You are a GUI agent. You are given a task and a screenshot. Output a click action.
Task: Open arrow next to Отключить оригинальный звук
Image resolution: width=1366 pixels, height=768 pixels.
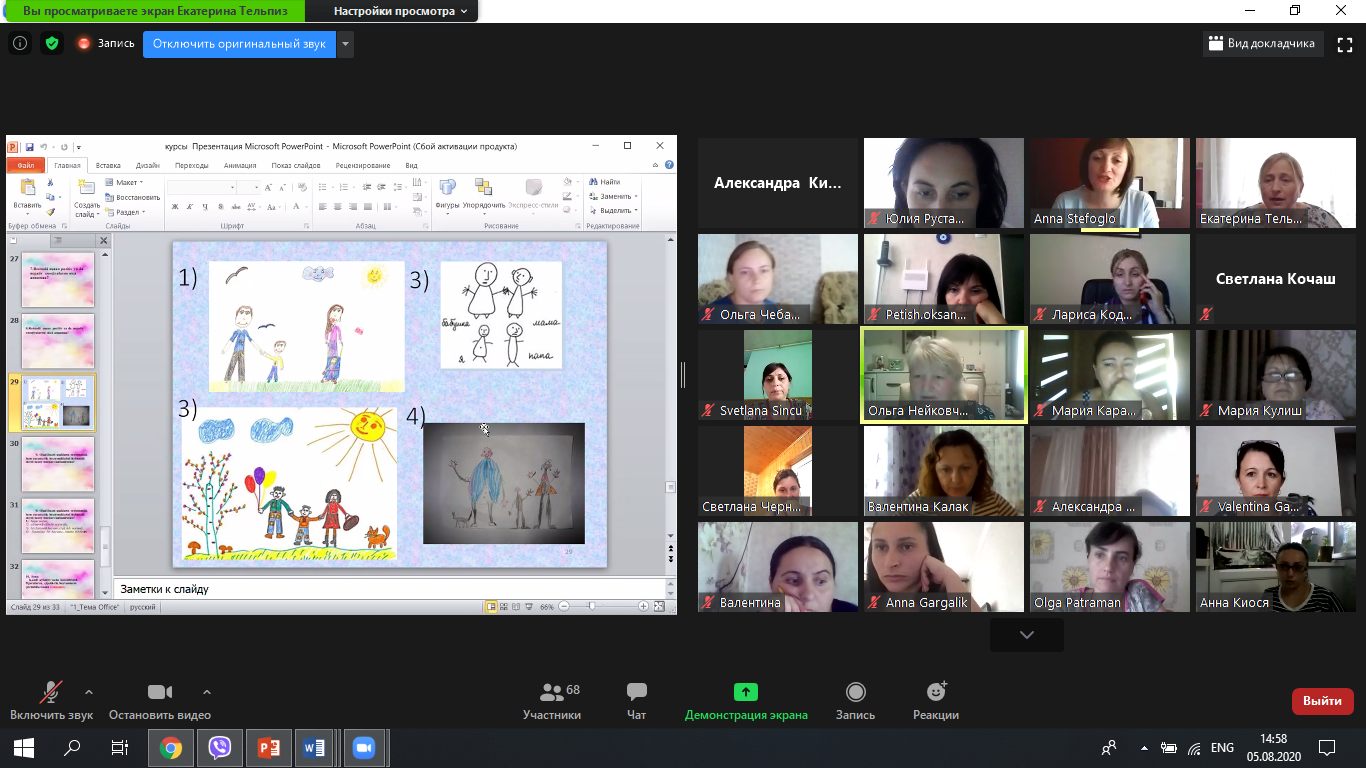345,44
